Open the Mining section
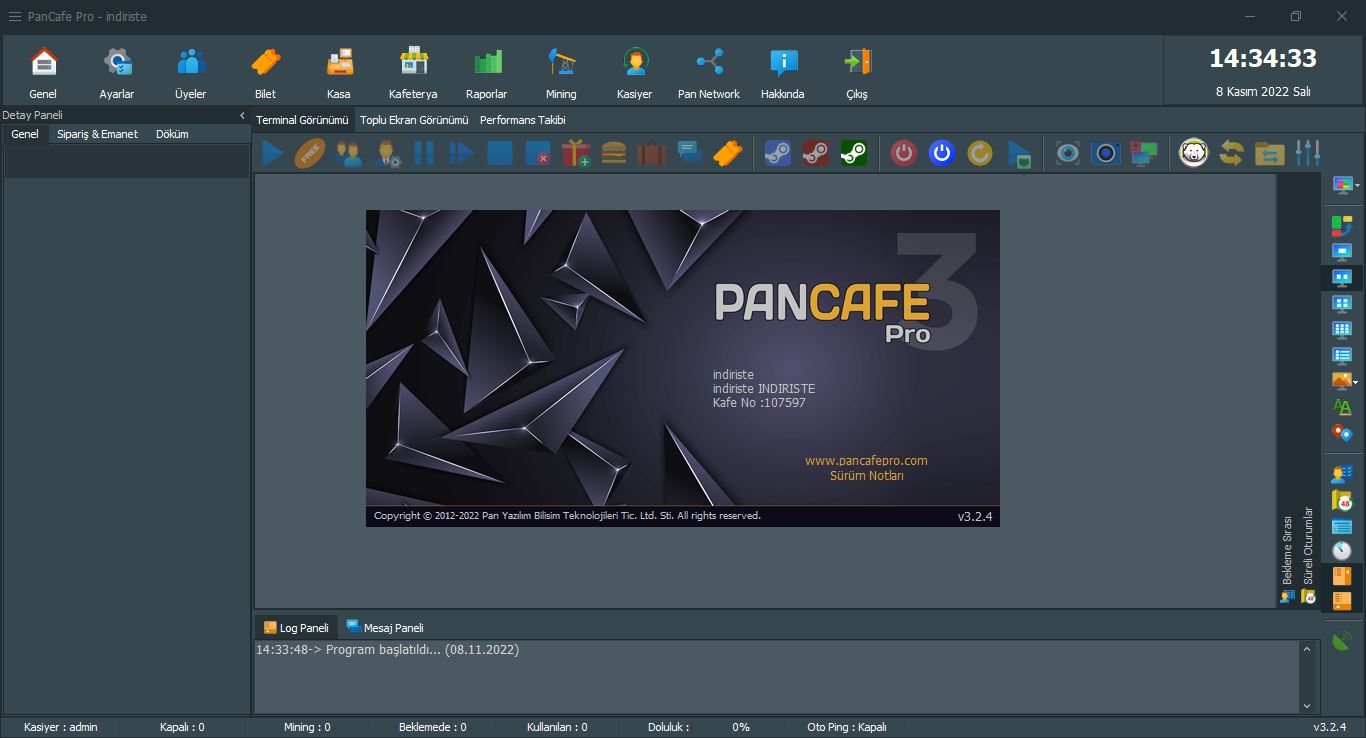This screenshot has height=738, width=1366. tap(561, 73)
